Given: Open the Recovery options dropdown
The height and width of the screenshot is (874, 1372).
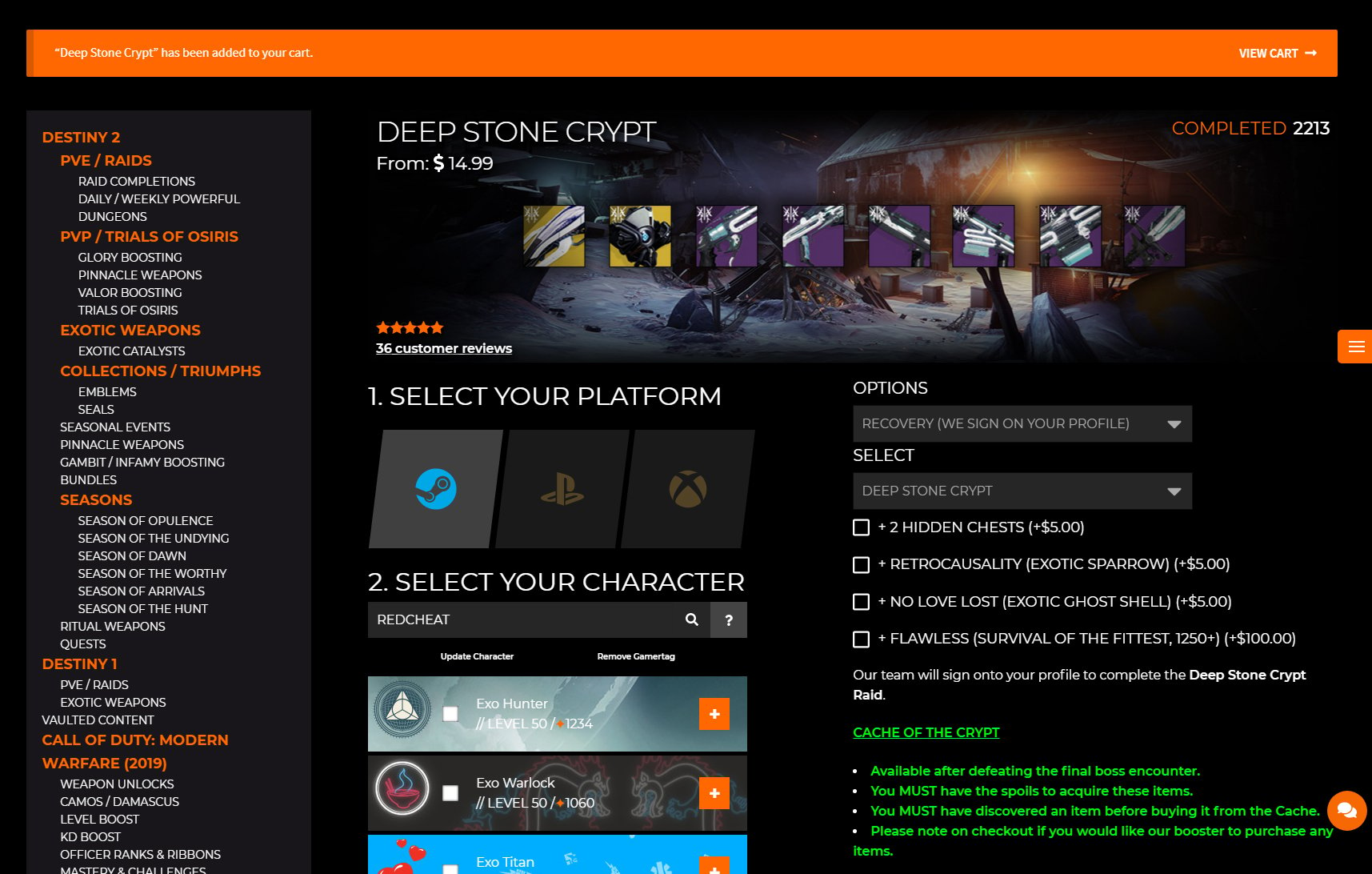Looking at the screenshot, I should point(1022,423).
